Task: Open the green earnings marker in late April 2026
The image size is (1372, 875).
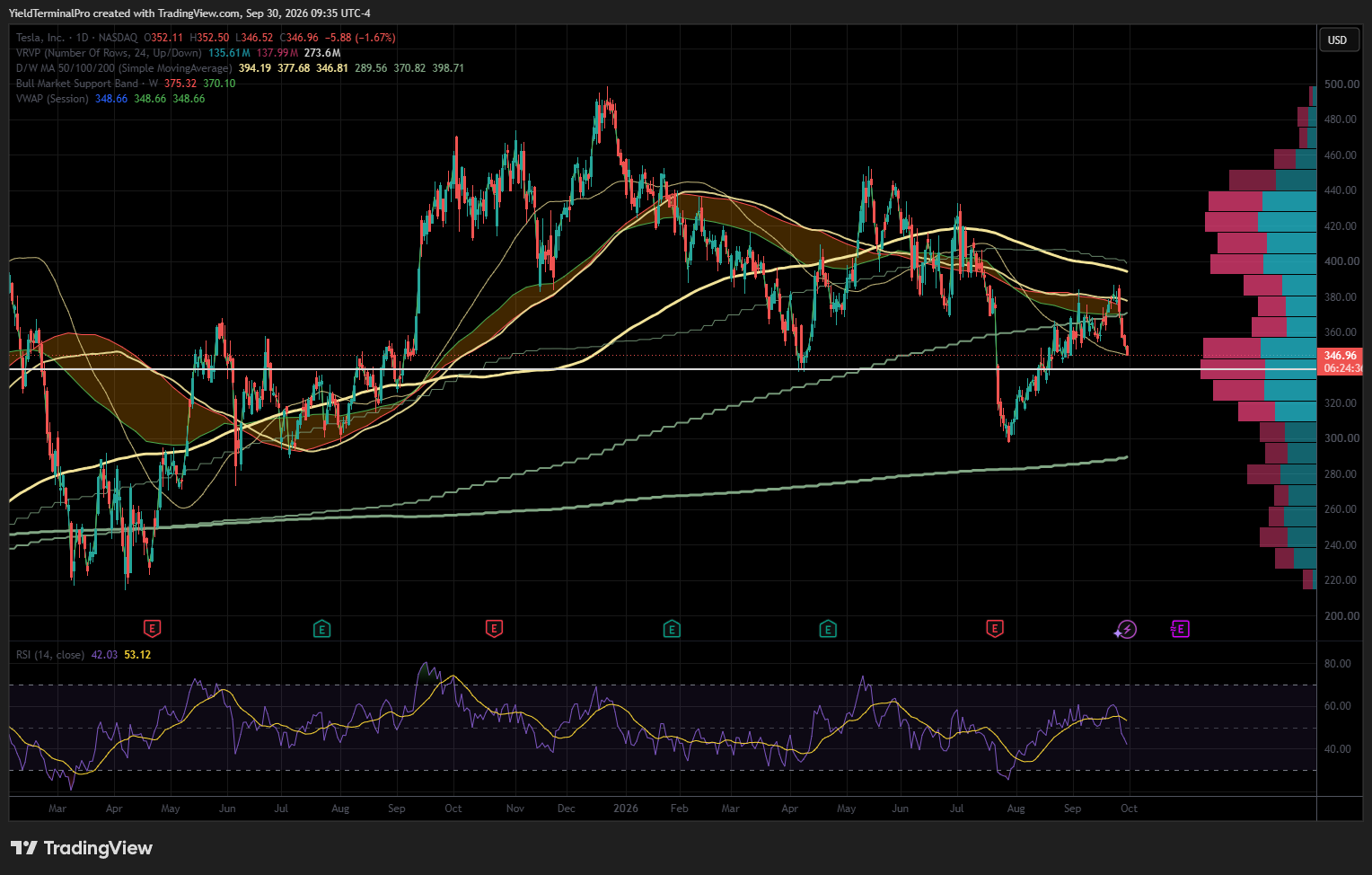Action: click(828, 629)
